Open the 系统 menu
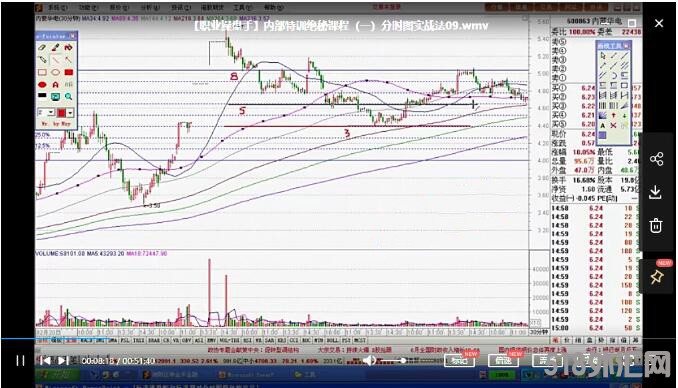 point(58,8)
